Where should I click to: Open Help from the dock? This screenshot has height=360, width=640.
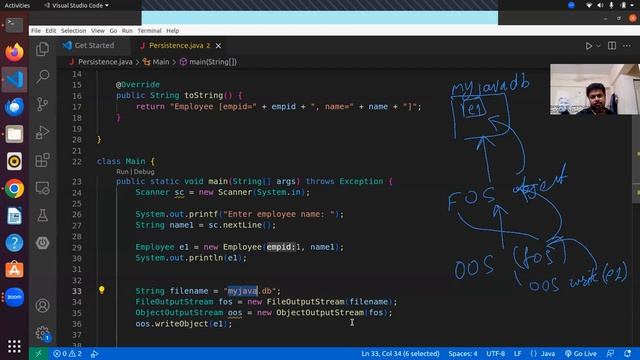14,243
